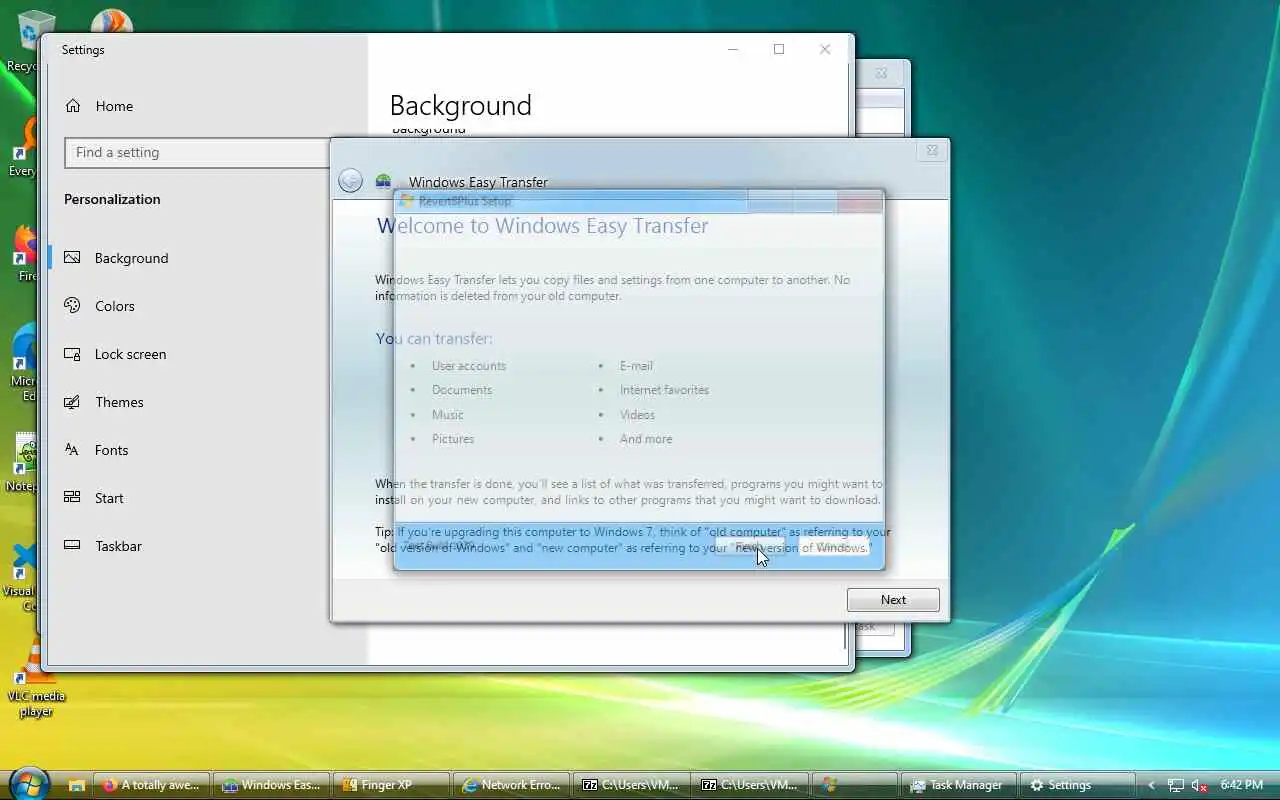Click the Windows Easy Transfer title icon
This screenshot has width=1280, height=800.
point(383,181)
